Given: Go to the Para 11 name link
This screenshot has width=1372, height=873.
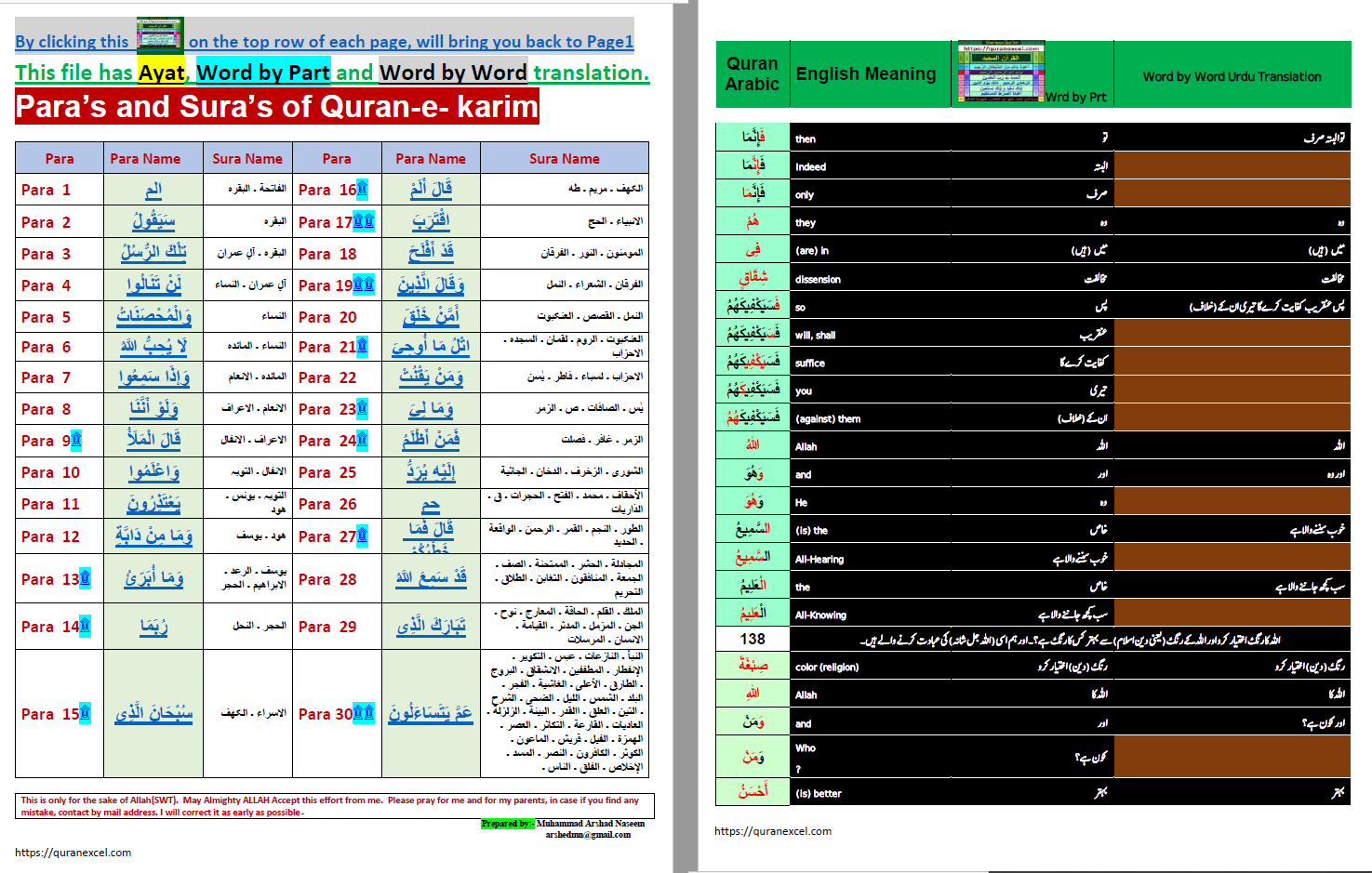Looking at the screenshot, I should pos(153,503).
